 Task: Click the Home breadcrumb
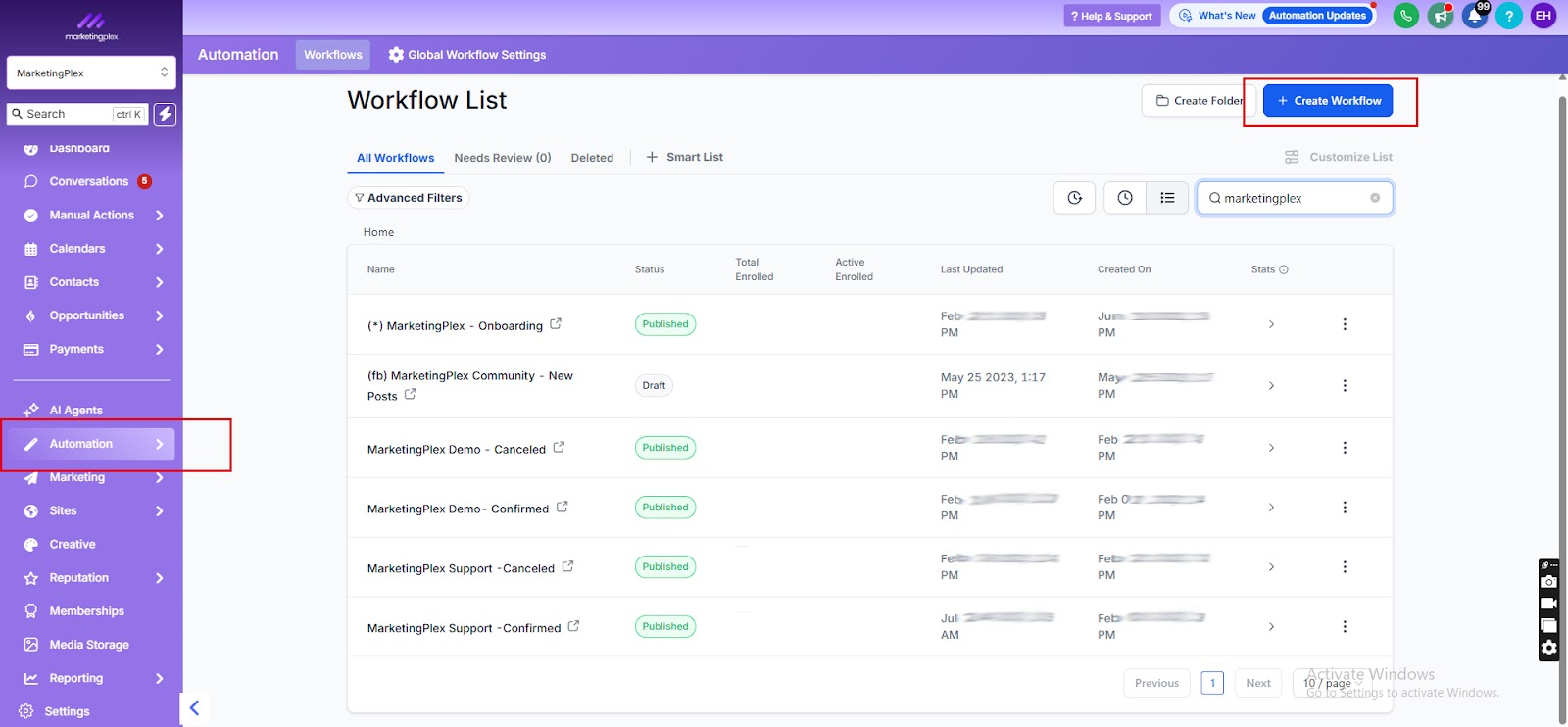pyautogui.click(x=378, y=232)
